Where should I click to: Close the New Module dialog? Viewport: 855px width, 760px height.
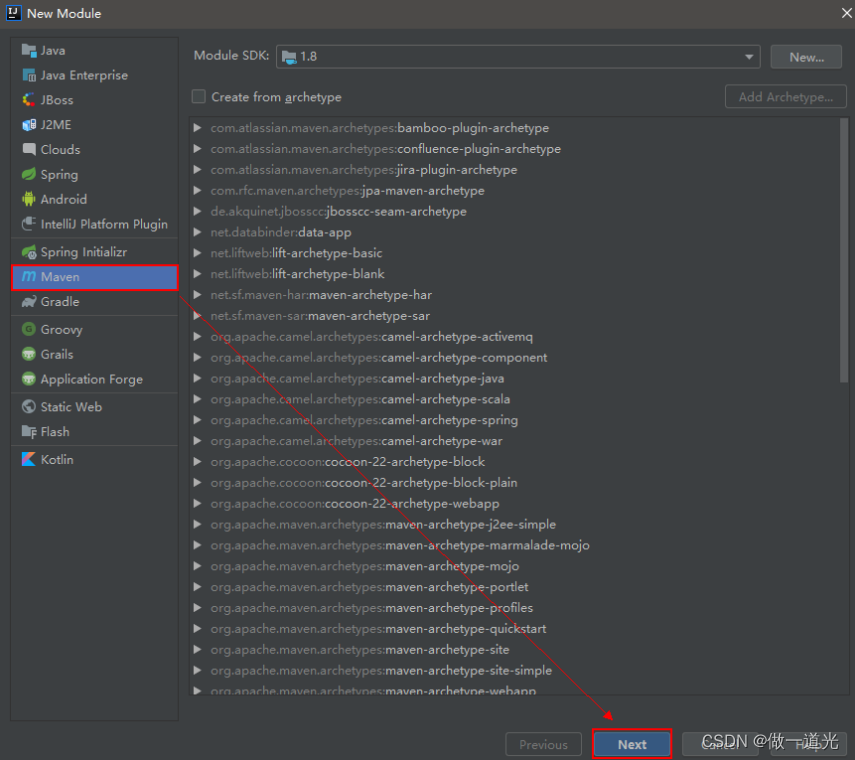(x=846, y=13)
